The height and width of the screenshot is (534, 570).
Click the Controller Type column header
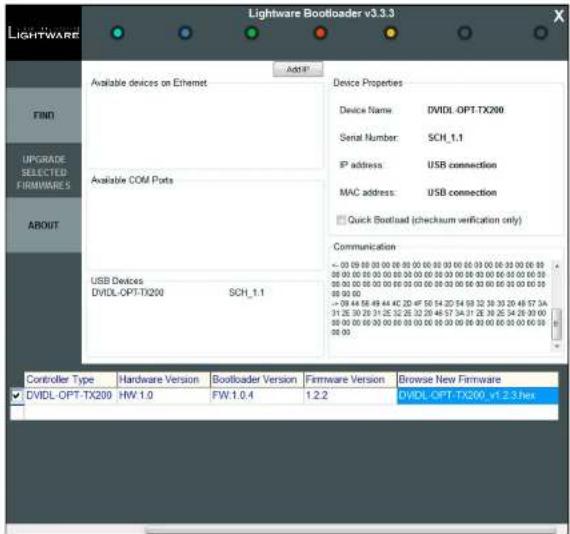[x=71, y=380]
